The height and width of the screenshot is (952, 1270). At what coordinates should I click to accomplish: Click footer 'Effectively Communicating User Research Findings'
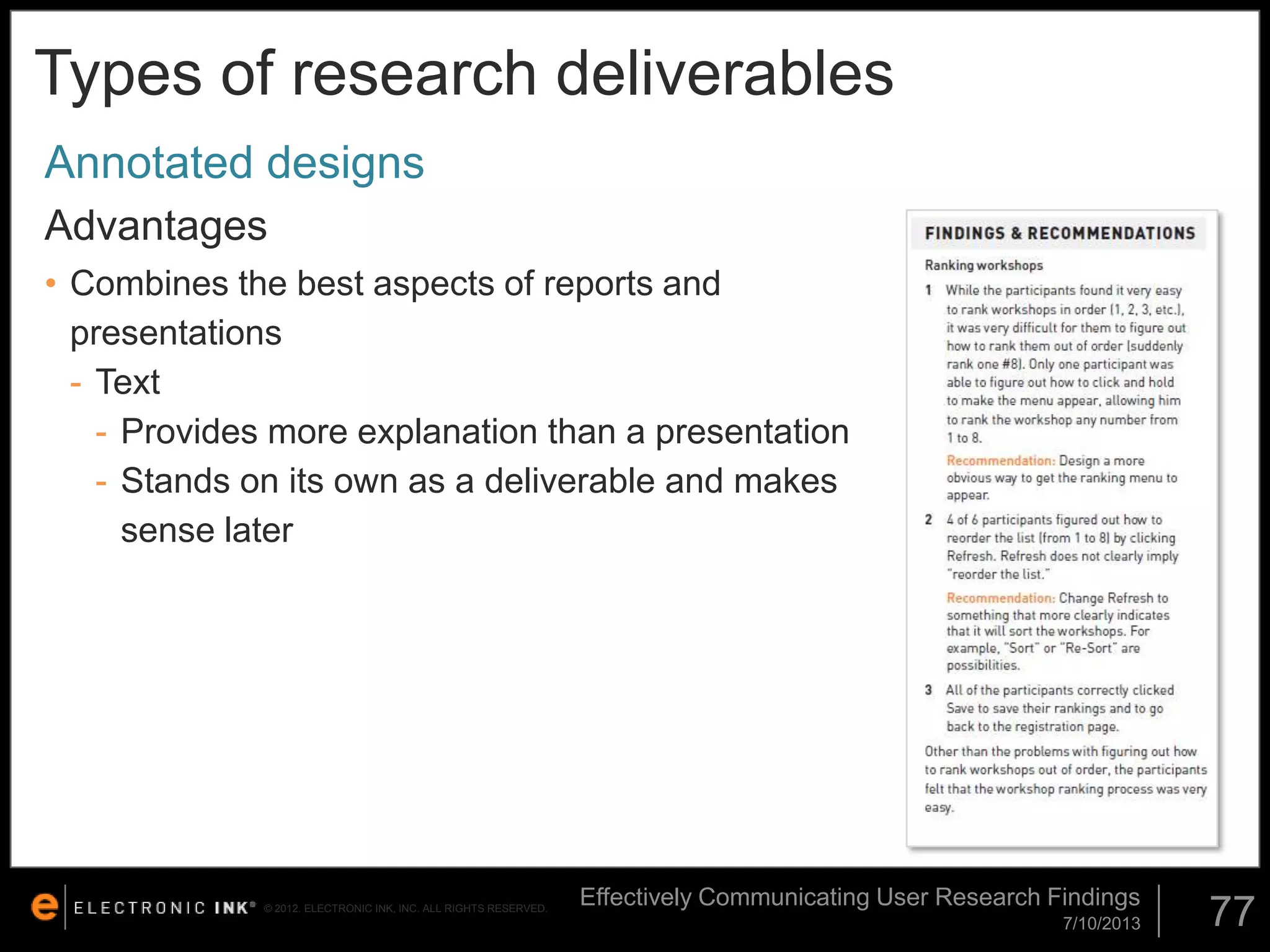(859, 897)
